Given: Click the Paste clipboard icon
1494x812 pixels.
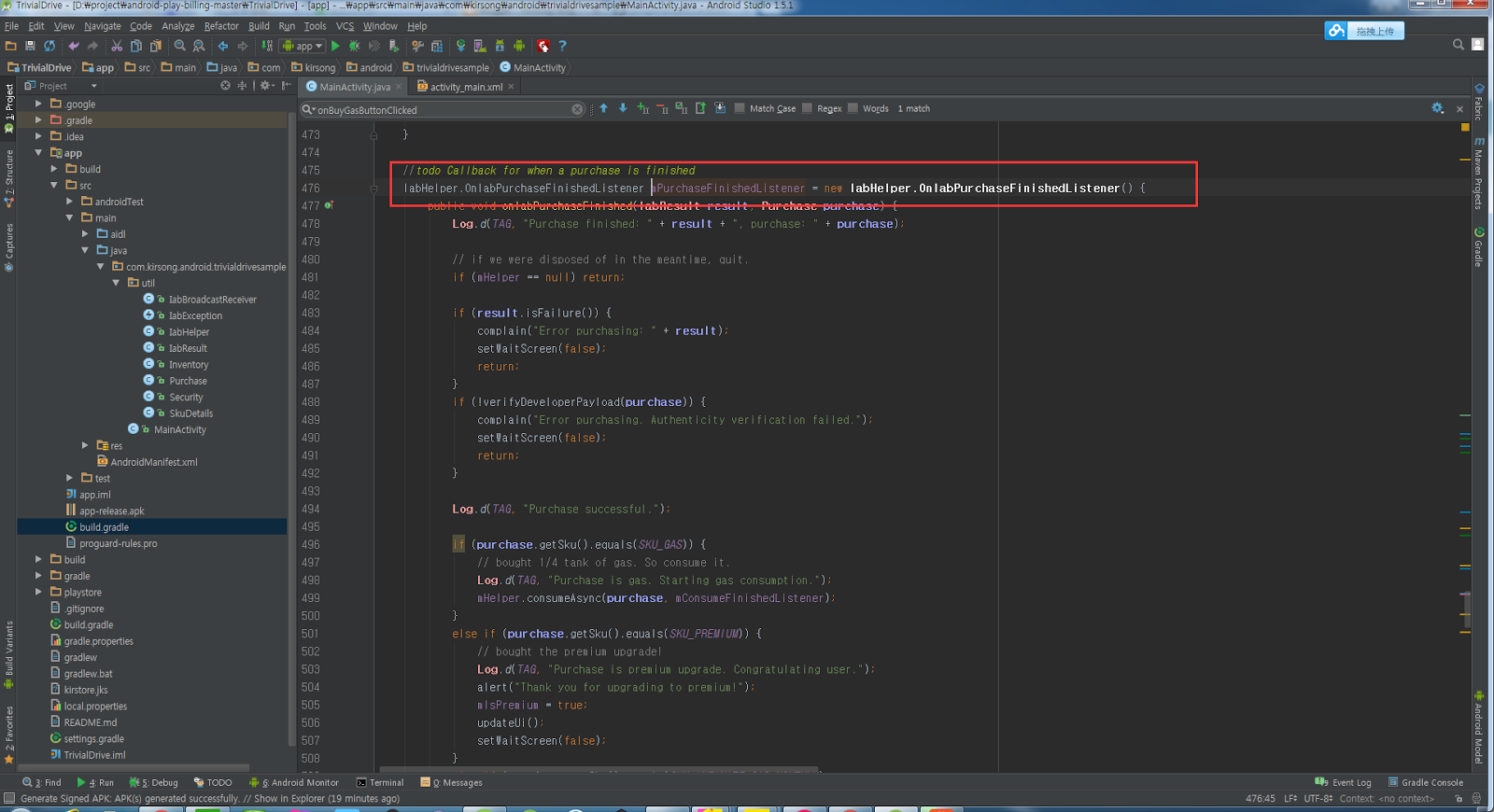Looking at the screenshot, I should (156, 46).
